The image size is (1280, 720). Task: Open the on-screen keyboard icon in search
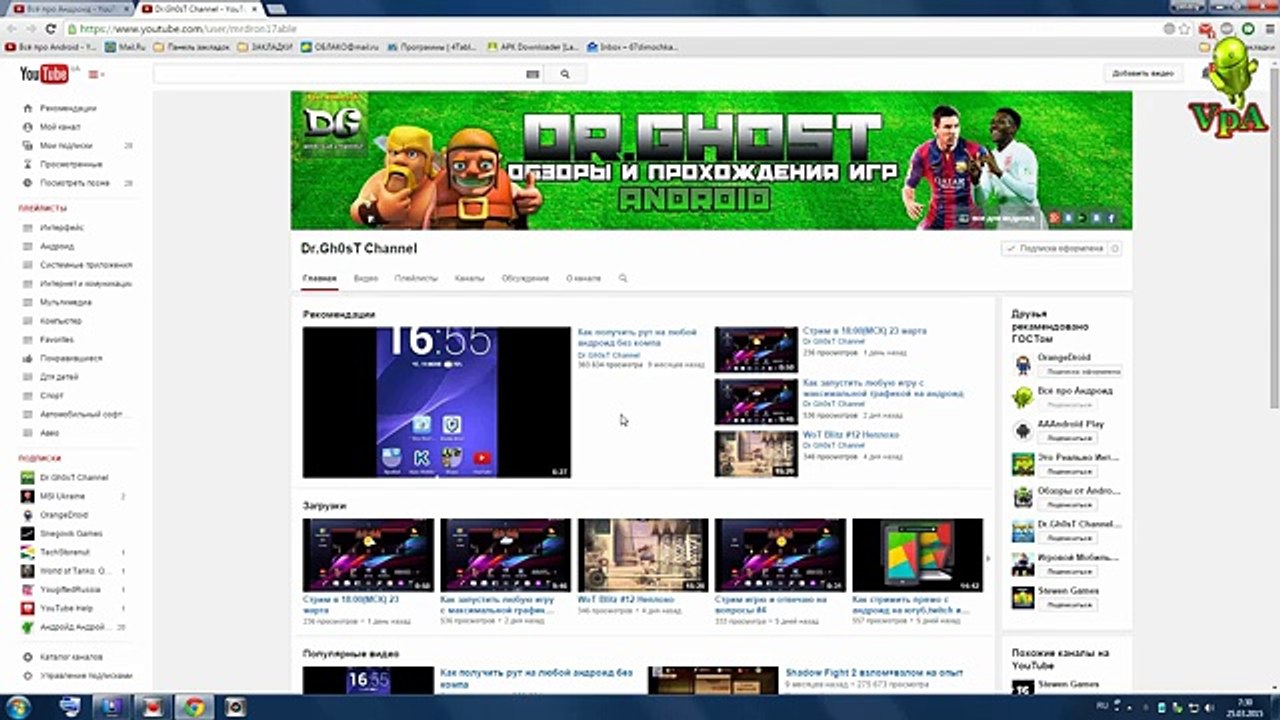point(532,74)
